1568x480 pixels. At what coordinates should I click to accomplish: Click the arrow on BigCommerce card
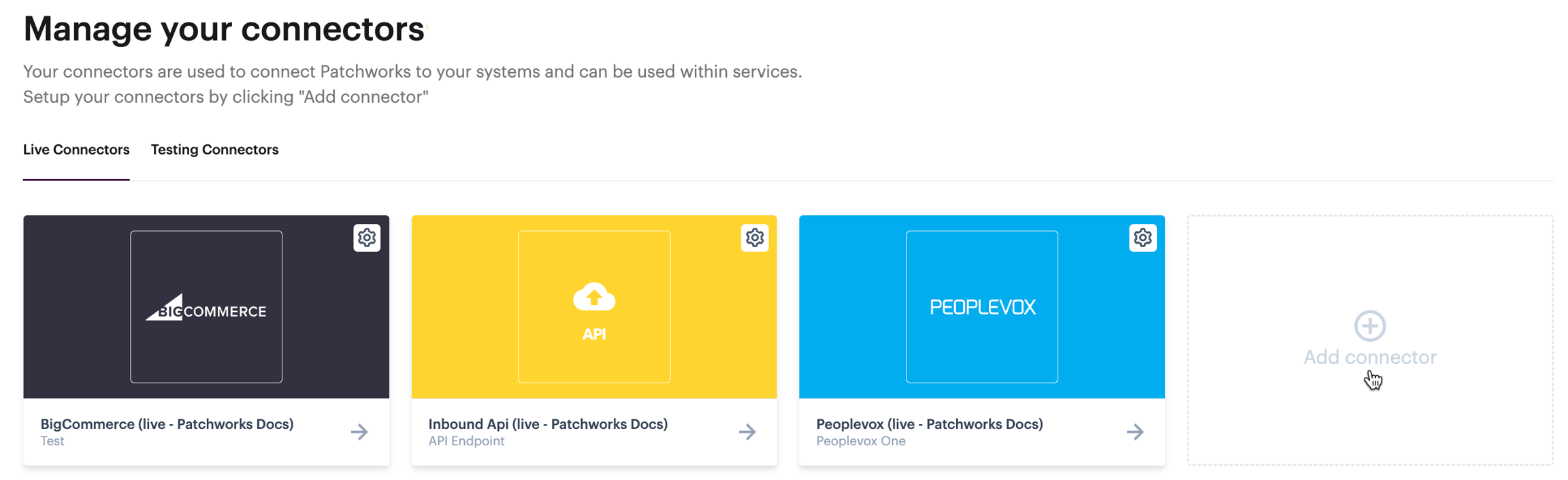point(359,432)
